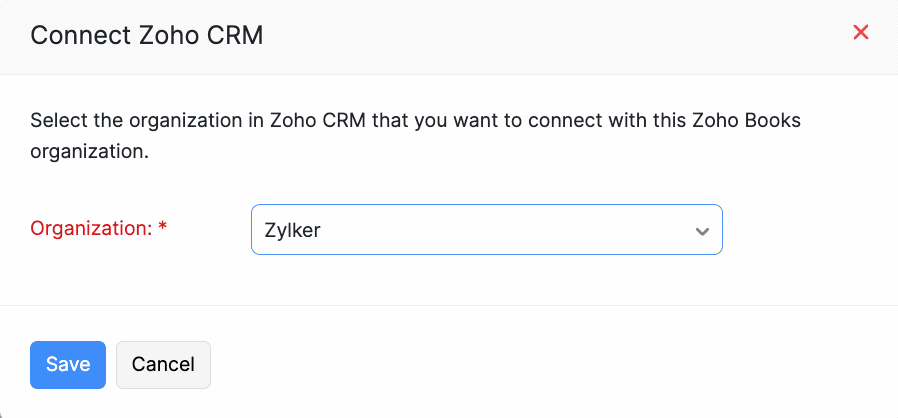
Task: Save the Zoho CRM connection
Action: pyautogui.click(x=68, y=364)
